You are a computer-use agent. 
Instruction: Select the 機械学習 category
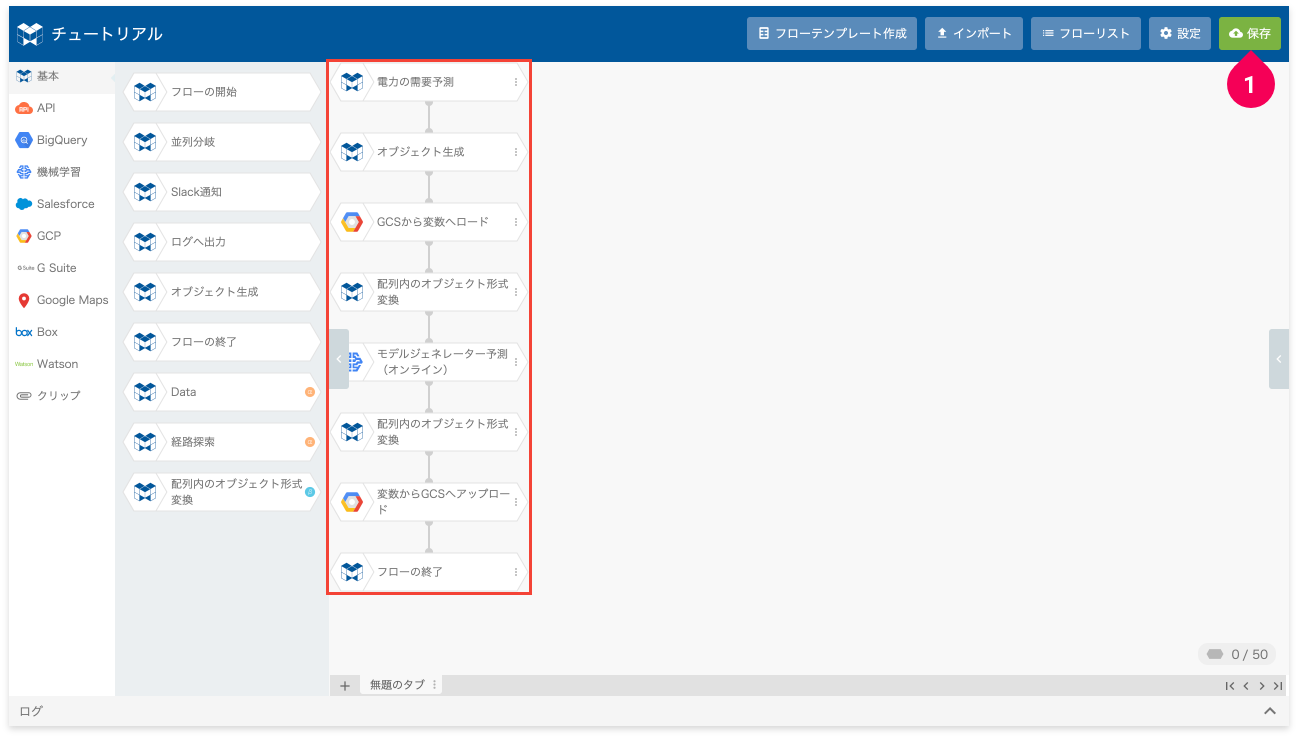point(62,172)
